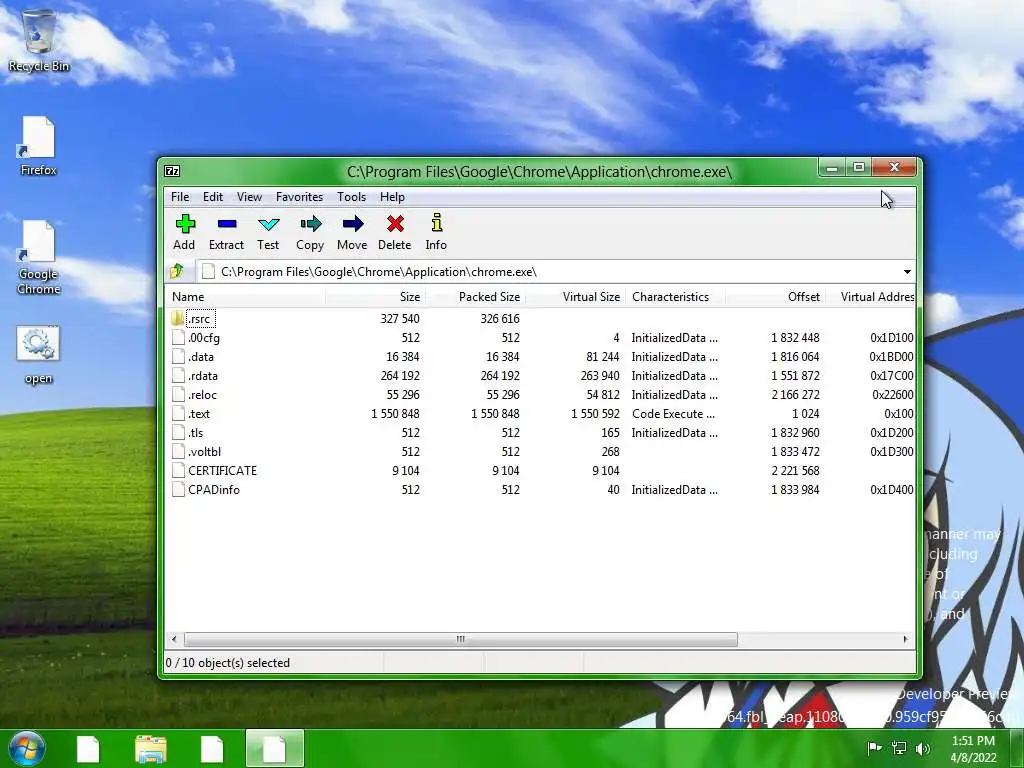Select the .rsrc folder icon
The image size is (1024, 768).
tap(178, 319)
